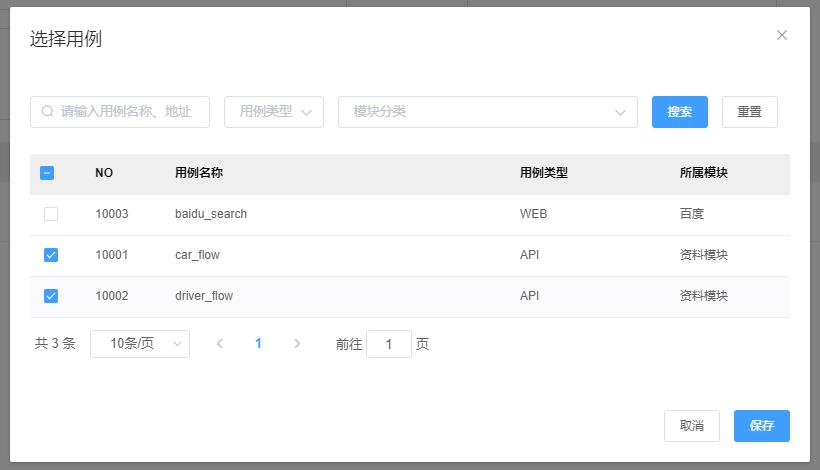Image resolution: width=820 pixels, height=470 pixels.
Task: Select page number 1 in pagination
Action: click(x=258, y=343)
